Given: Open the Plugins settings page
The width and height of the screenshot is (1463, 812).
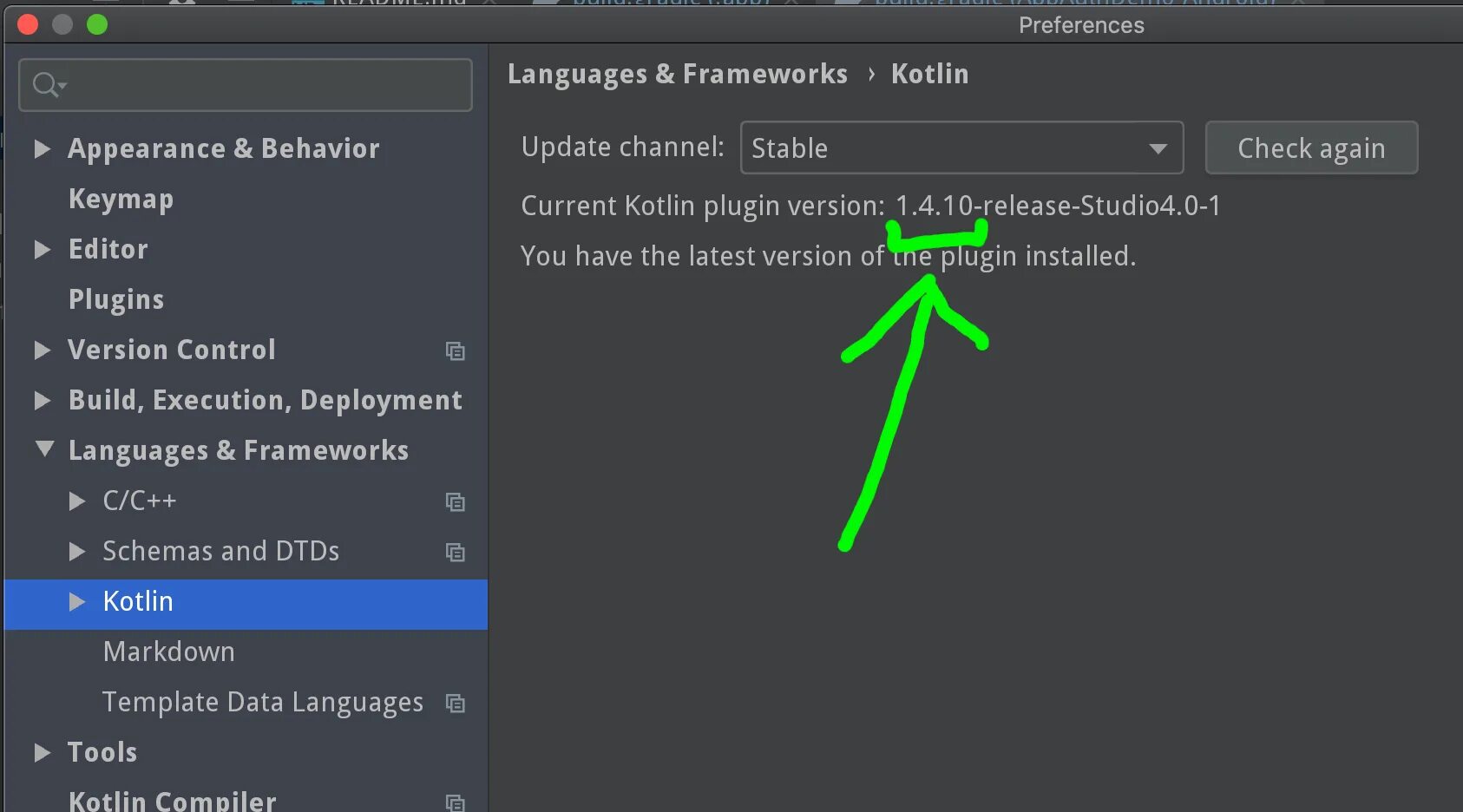Looking at the screenshot, I should [x=116, y=300].
